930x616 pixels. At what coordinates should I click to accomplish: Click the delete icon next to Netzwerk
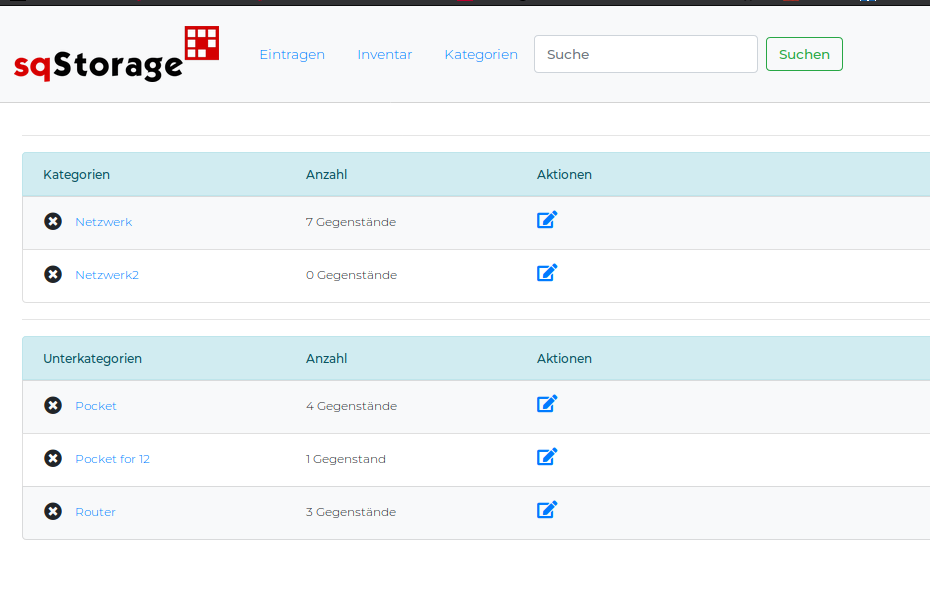pyautogui.click(x=53, y=222)
